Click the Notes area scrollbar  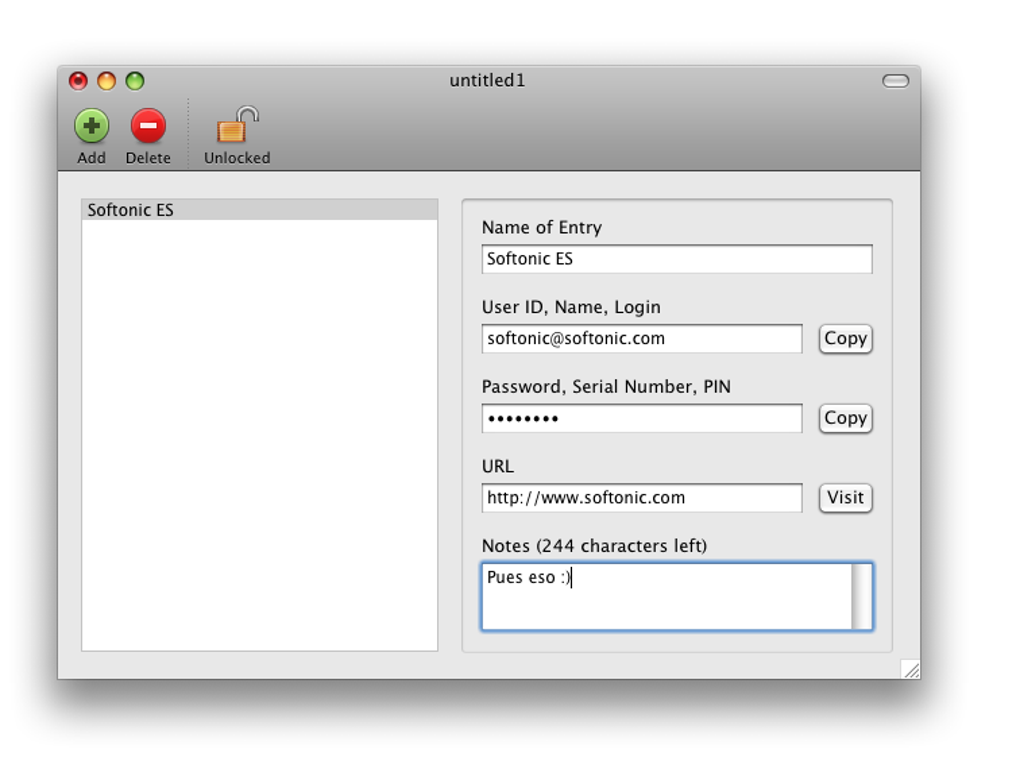862,596
